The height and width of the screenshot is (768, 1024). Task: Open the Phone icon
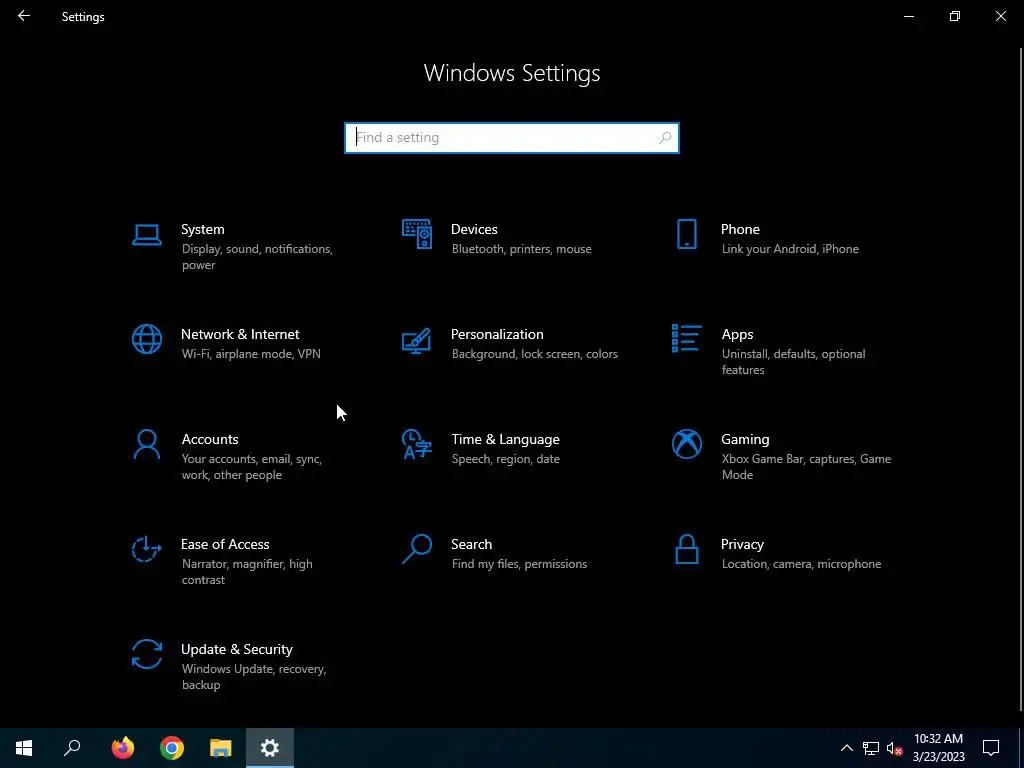[x=686, y=234]
